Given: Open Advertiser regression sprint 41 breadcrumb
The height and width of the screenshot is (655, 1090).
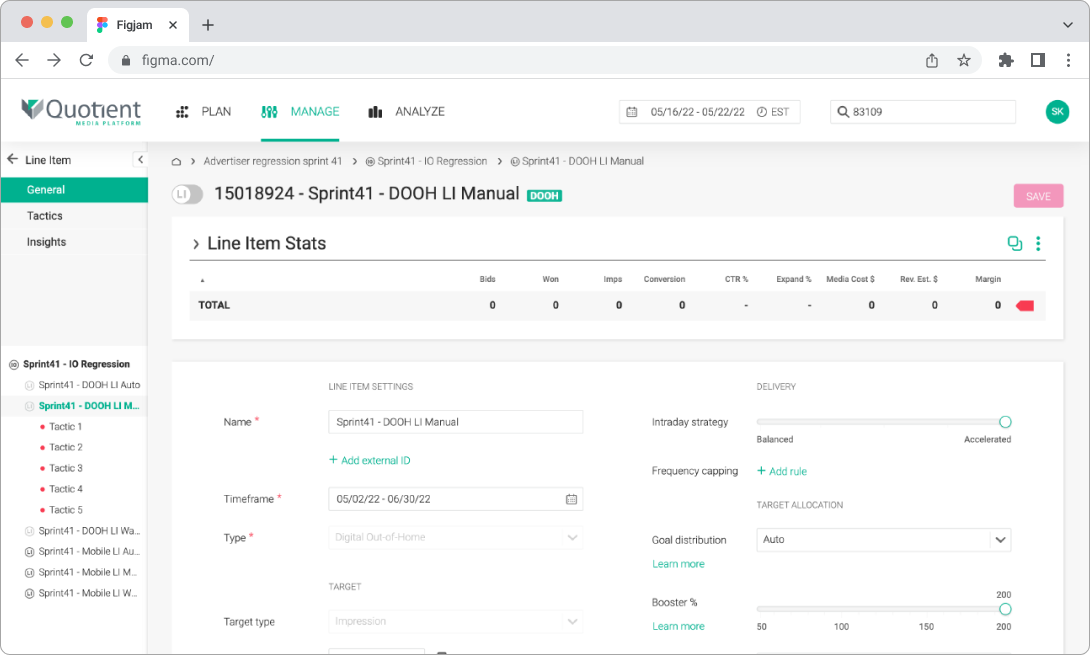Looking at the screenshot, I should click(272, 161).
